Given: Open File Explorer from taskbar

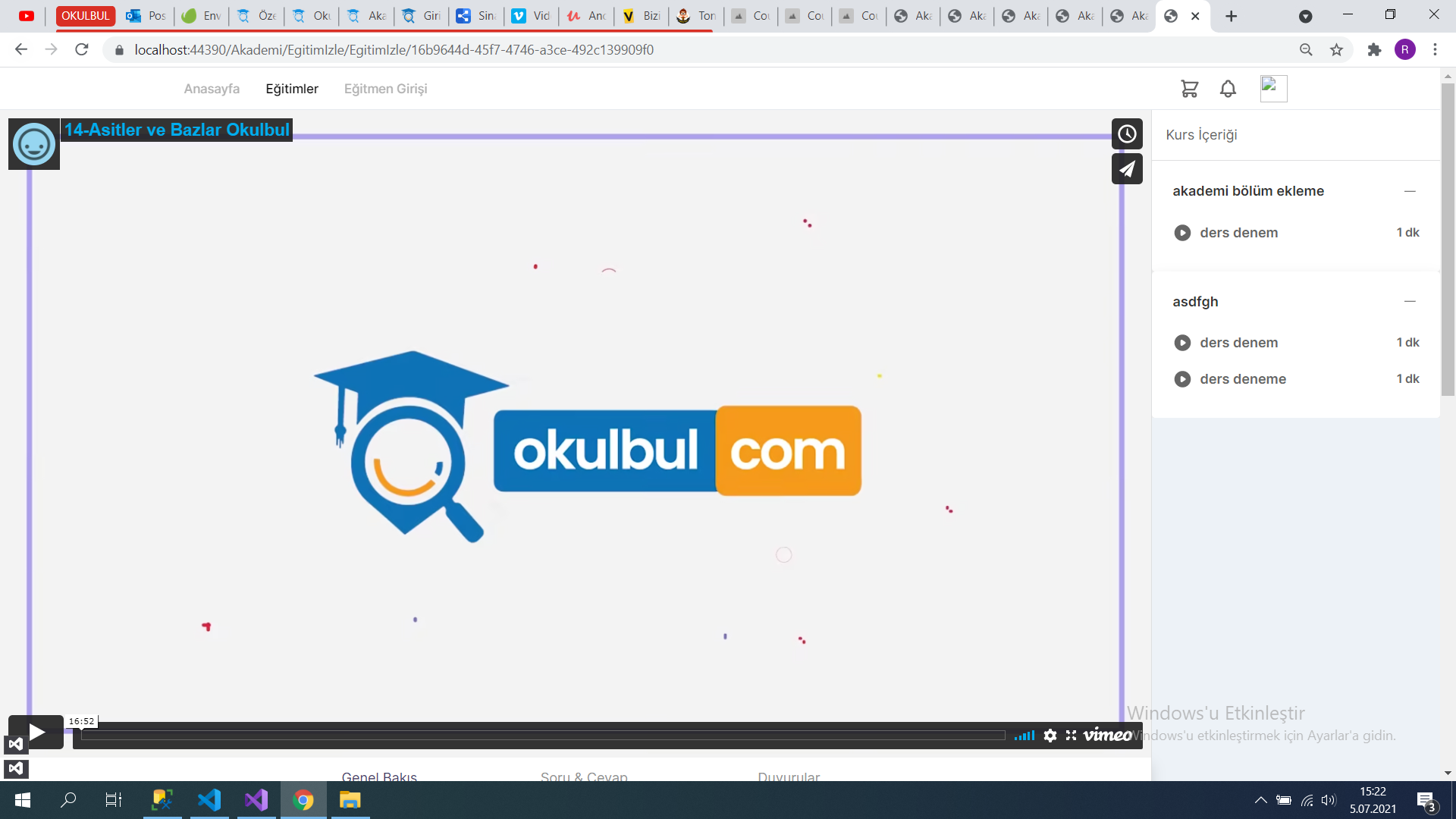Looking at the screenshot, I should coord(350,800).
